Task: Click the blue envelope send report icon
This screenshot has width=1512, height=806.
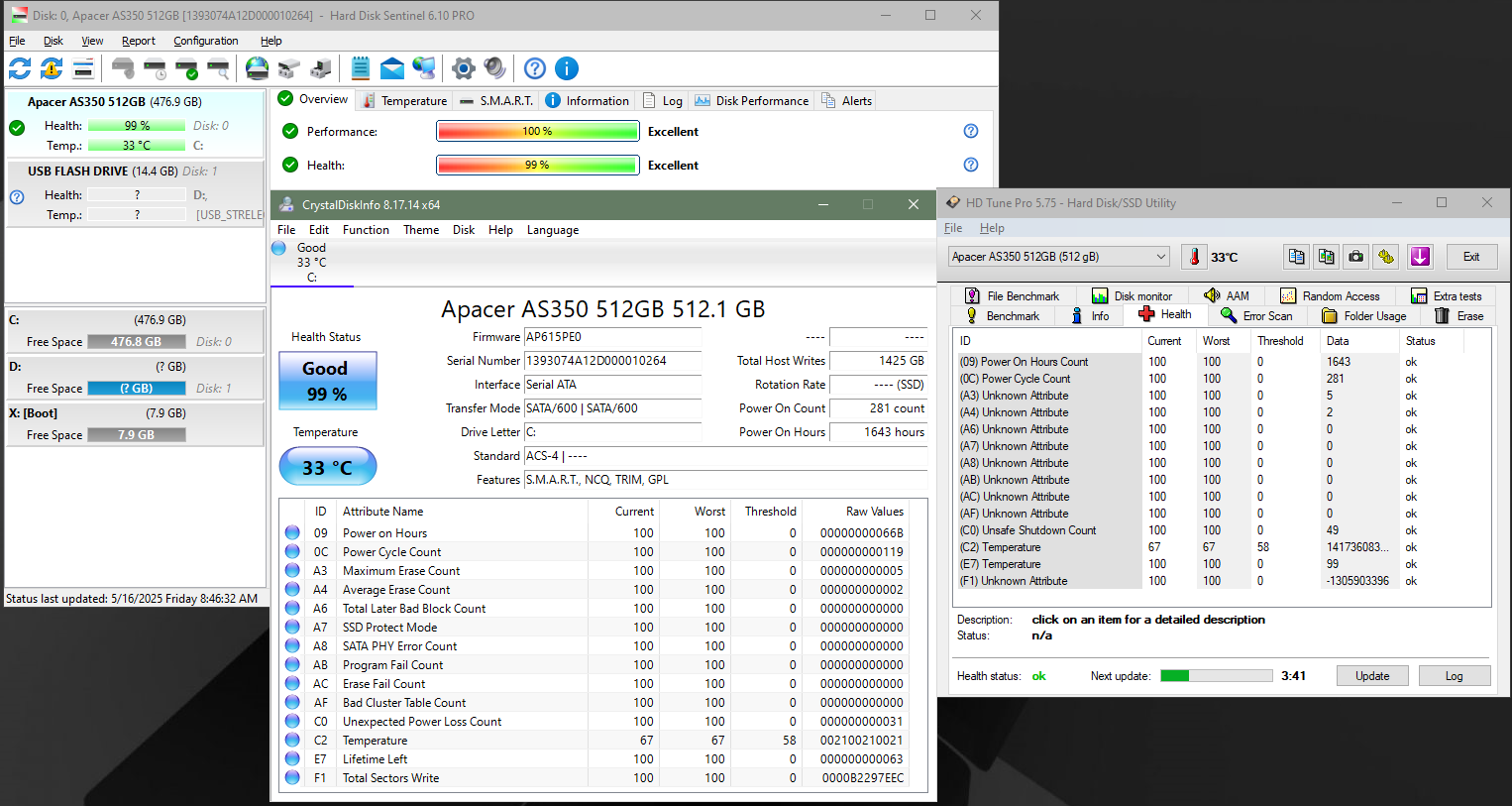Action: point(392,68)
